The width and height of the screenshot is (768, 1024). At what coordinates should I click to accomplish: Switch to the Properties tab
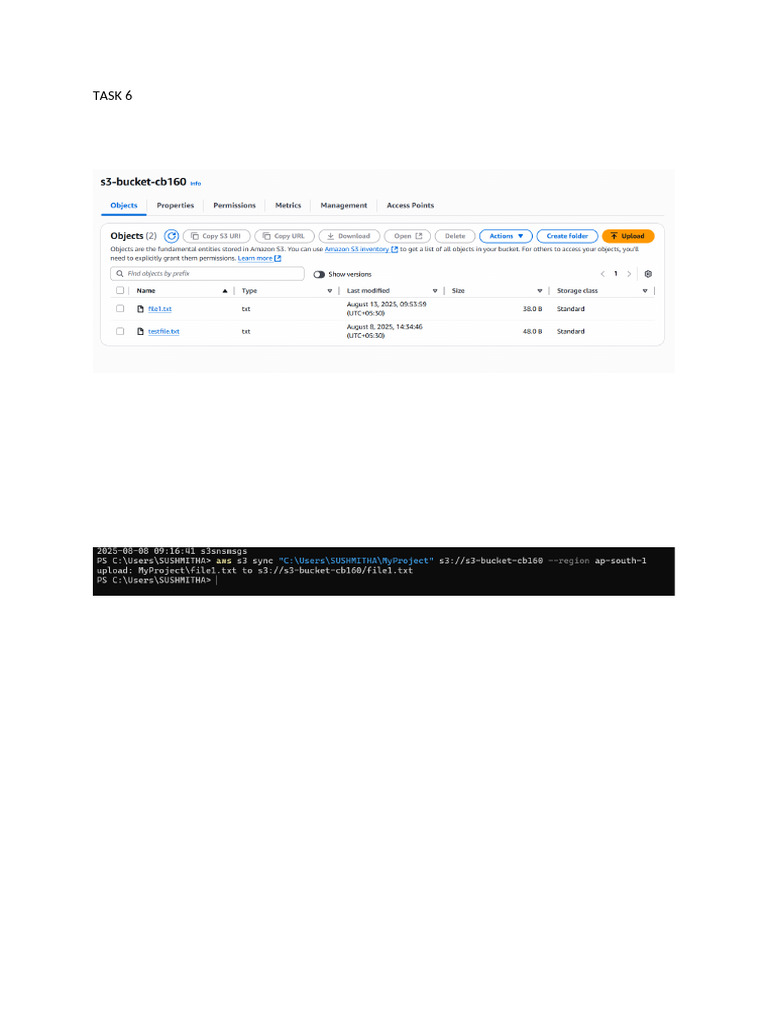pos(175,205)
